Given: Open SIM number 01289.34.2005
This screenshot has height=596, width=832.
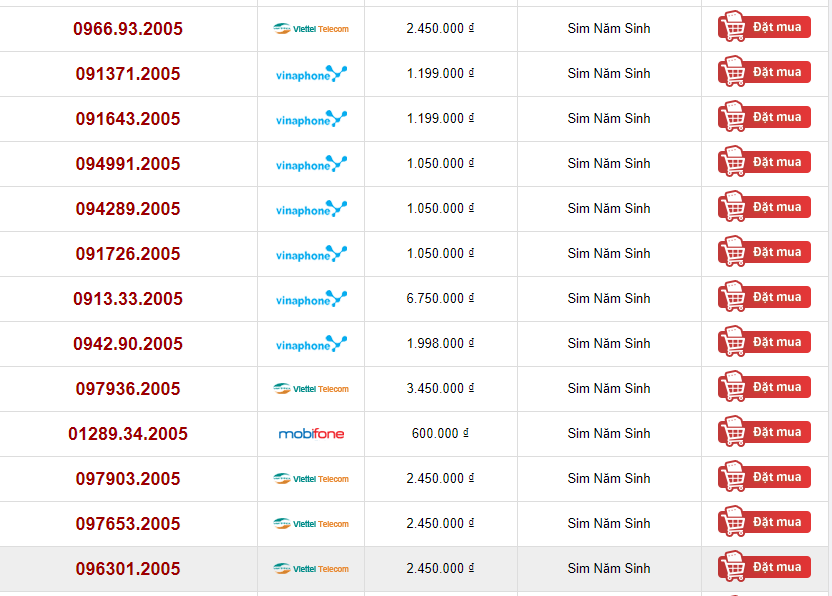Looking at the screenshot, I should coord(128,434).
